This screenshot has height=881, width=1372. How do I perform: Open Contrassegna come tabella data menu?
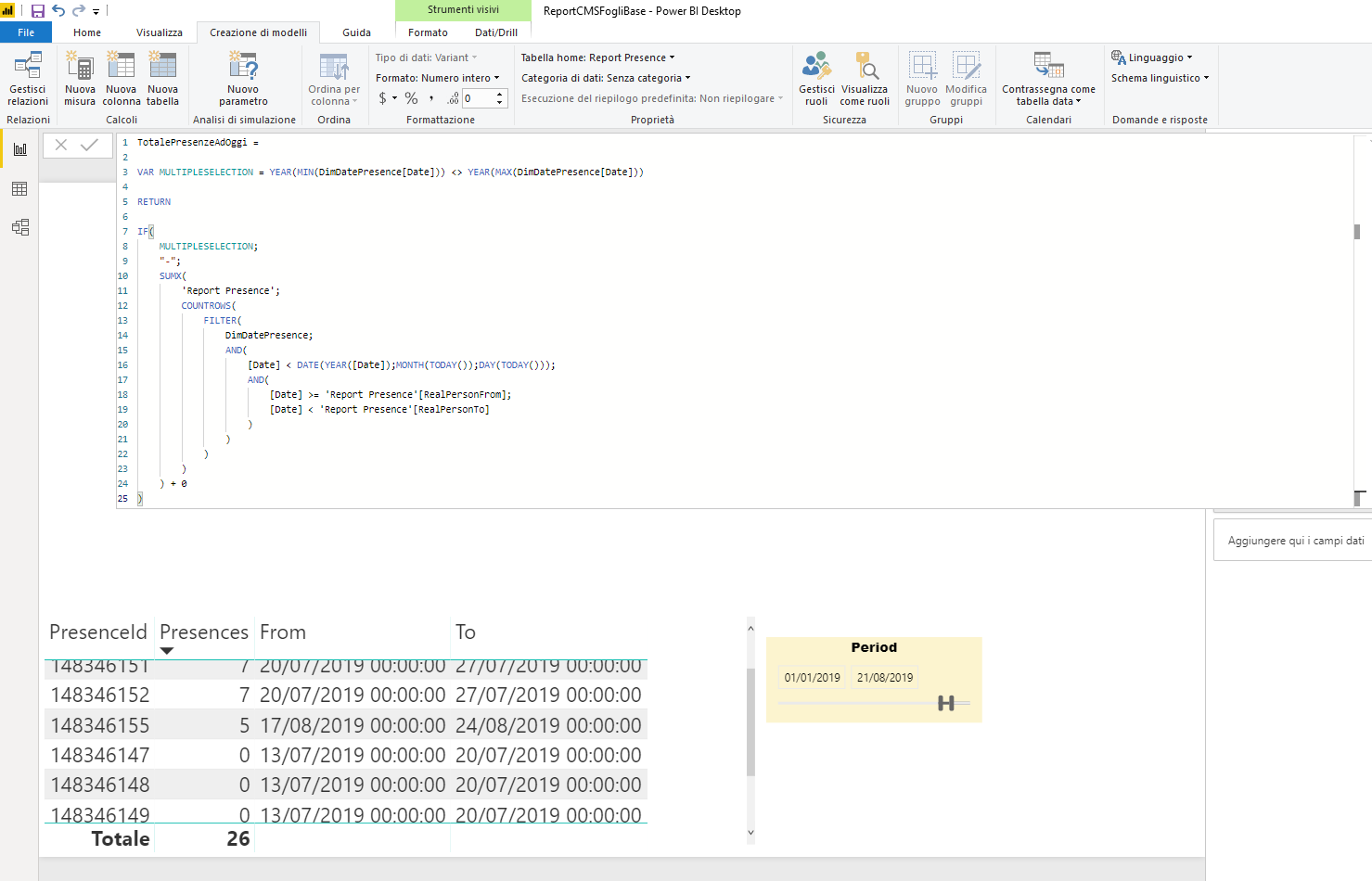(1048, 79)
